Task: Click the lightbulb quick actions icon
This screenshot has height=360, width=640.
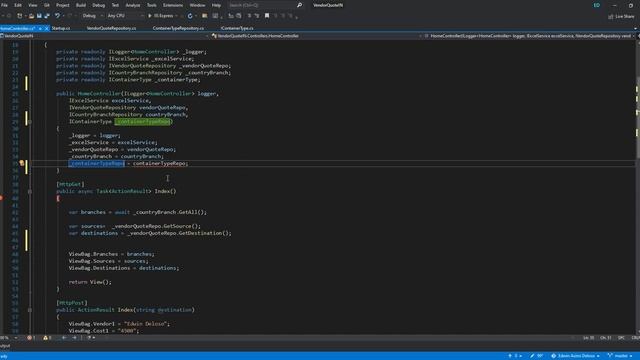Action: 22,163
